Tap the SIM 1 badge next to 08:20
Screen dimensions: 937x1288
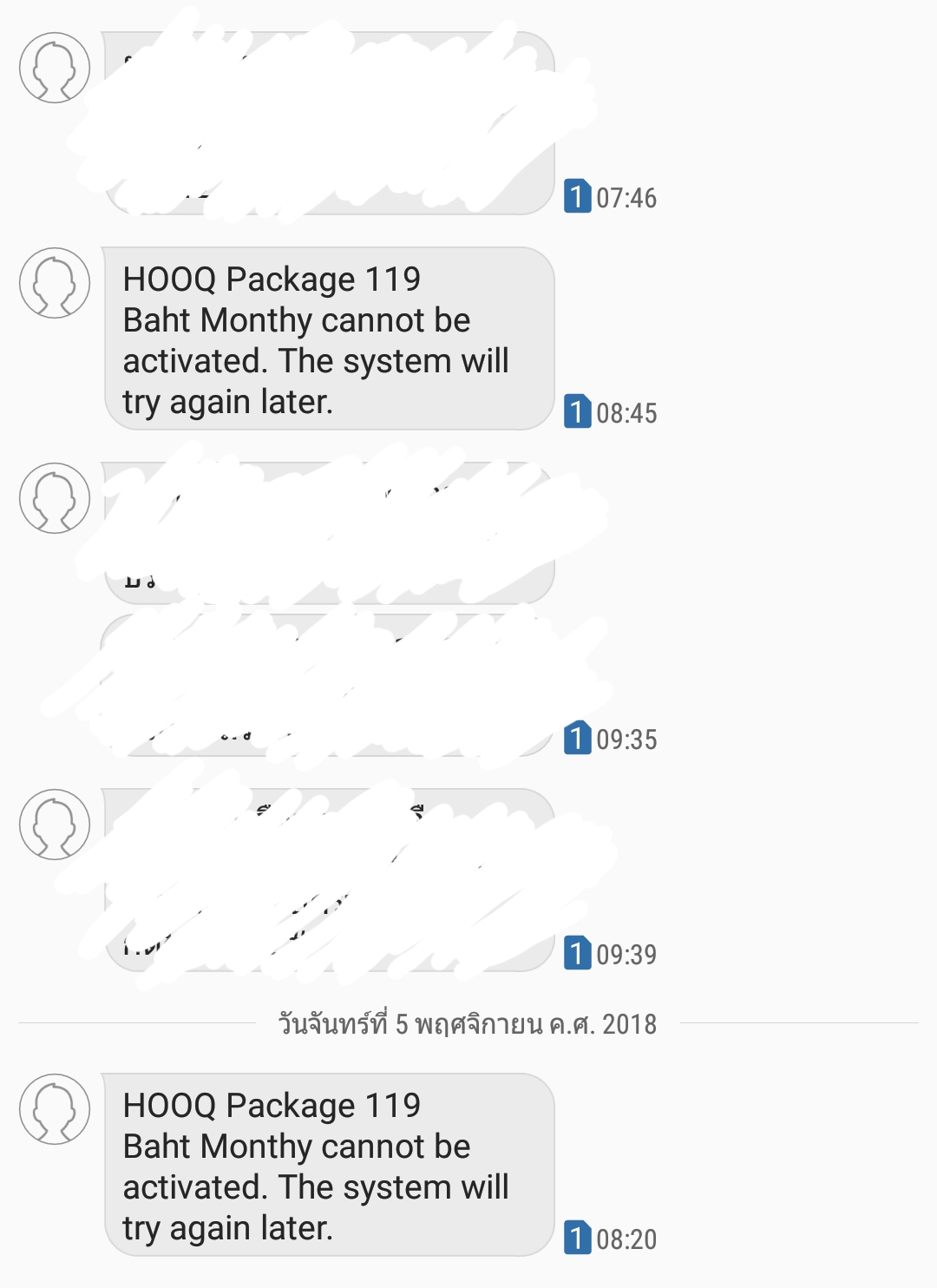[577, 1238]
